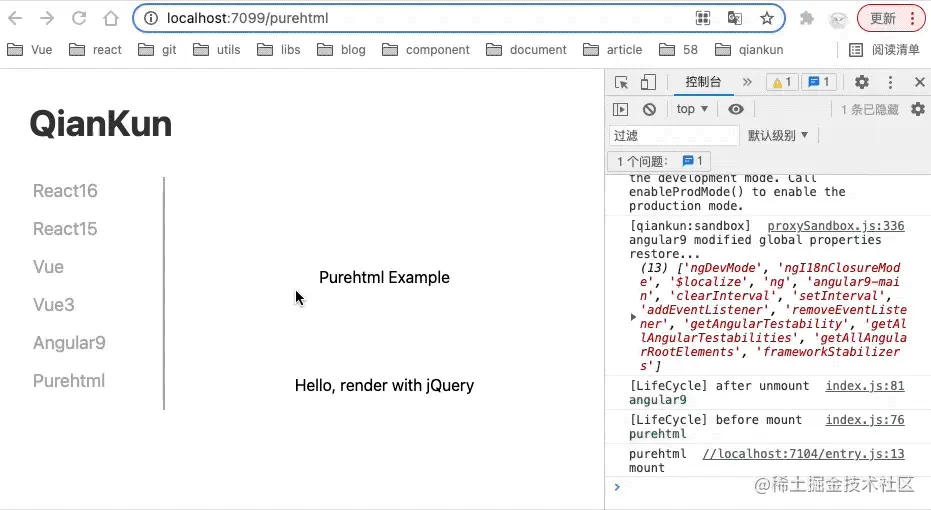
Task: Navigate to the Vue3 app
Action: click(x=54, y=305)
